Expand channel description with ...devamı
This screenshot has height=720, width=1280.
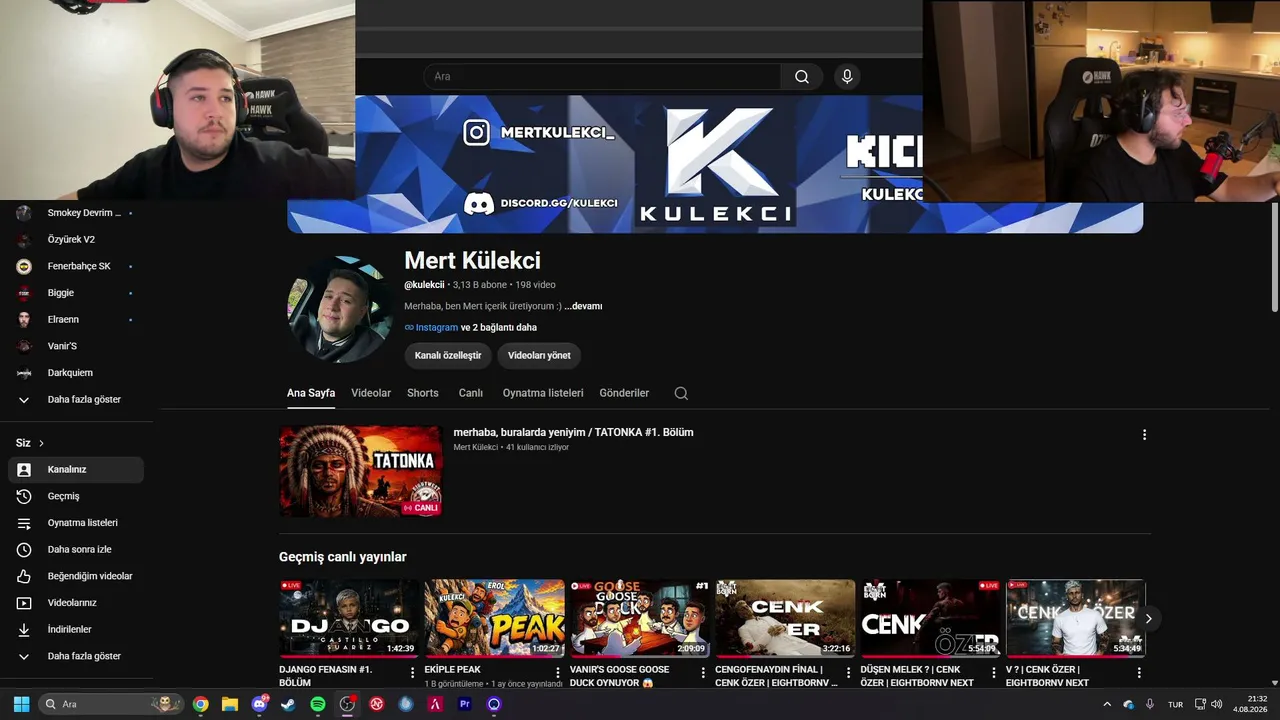click(583, 306)
